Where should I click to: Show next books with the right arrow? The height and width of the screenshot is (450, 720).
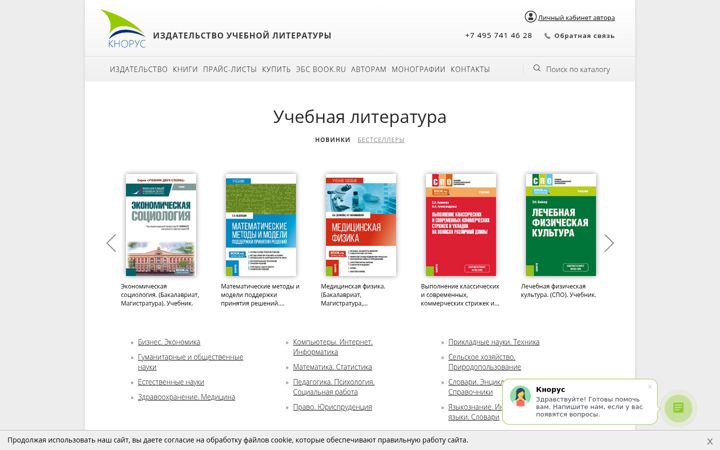click(608, 243)
